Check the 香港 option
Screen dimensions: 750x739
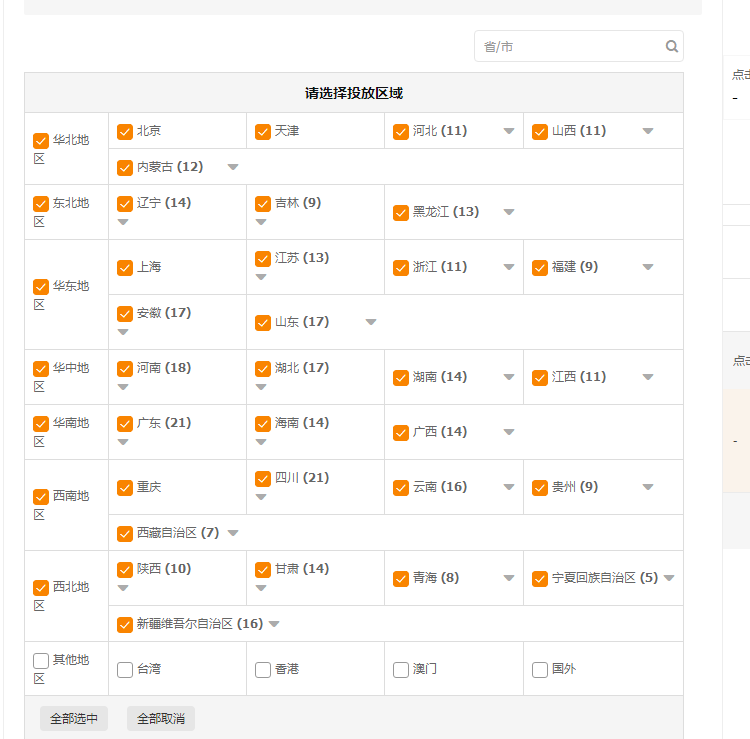tap(263, 669)
